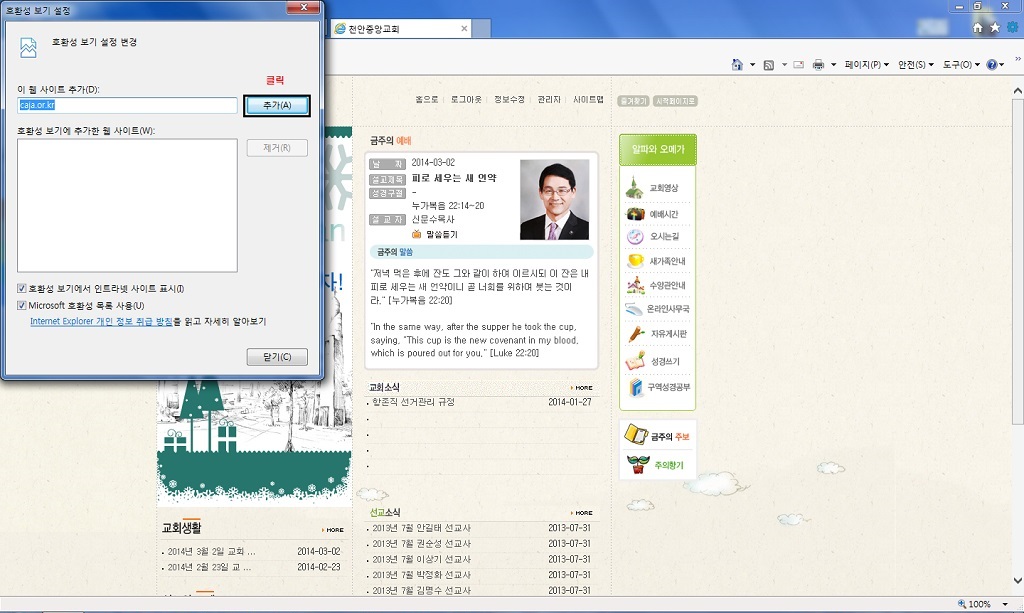
Task: Open Favorites with the star icon
Action: [x=995, y=27]
